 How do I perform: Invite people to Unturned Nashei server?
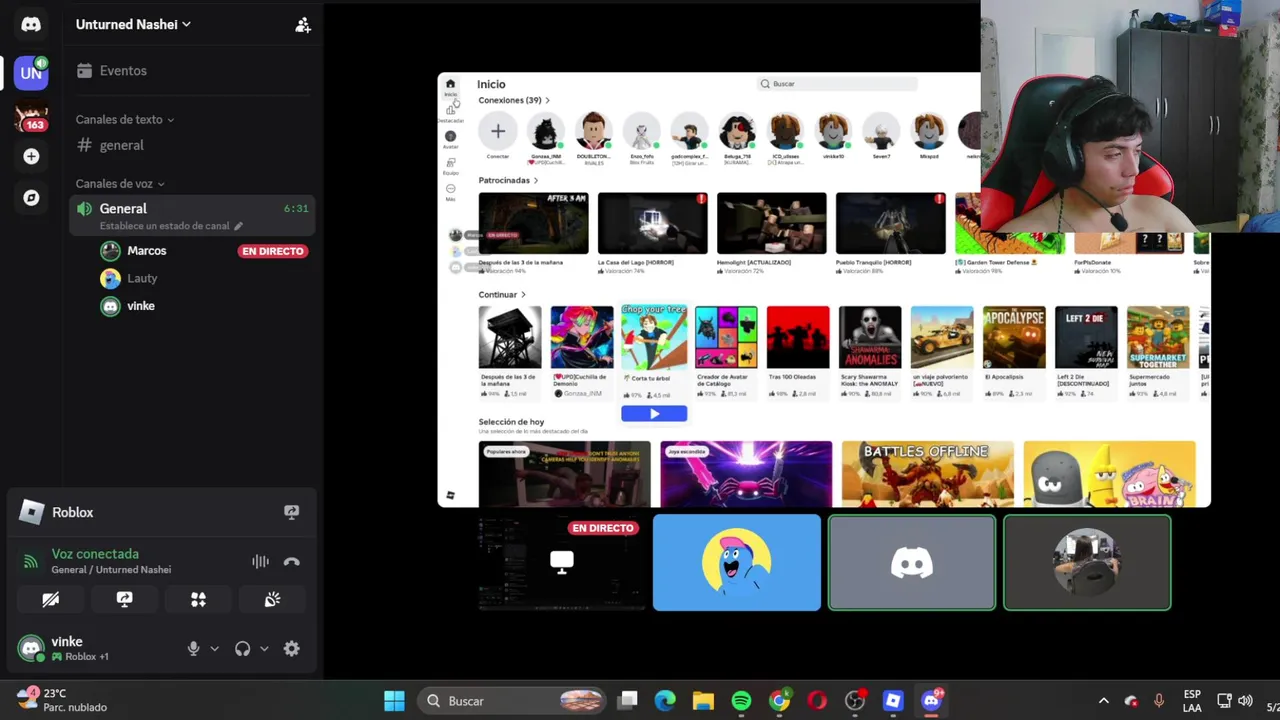tap(303, 25)
